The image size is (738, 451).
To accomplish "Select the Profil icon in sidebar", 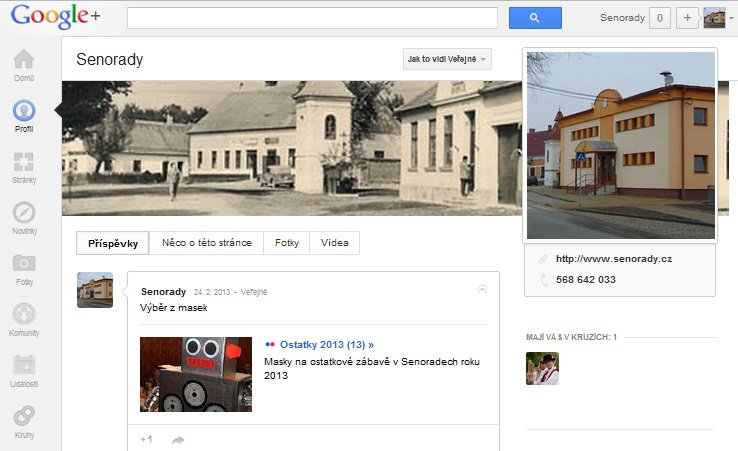I will pos(24,112).
